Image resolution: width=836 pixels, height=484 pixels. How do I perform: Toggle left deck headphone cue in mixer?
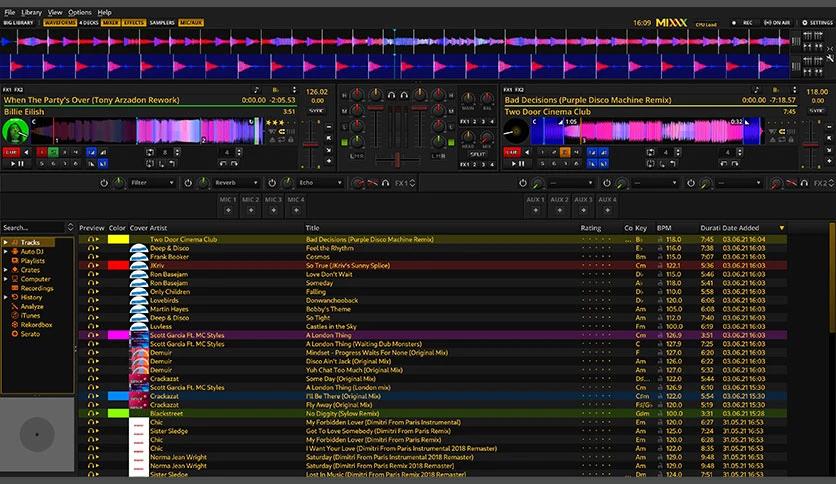pos(391,95)
